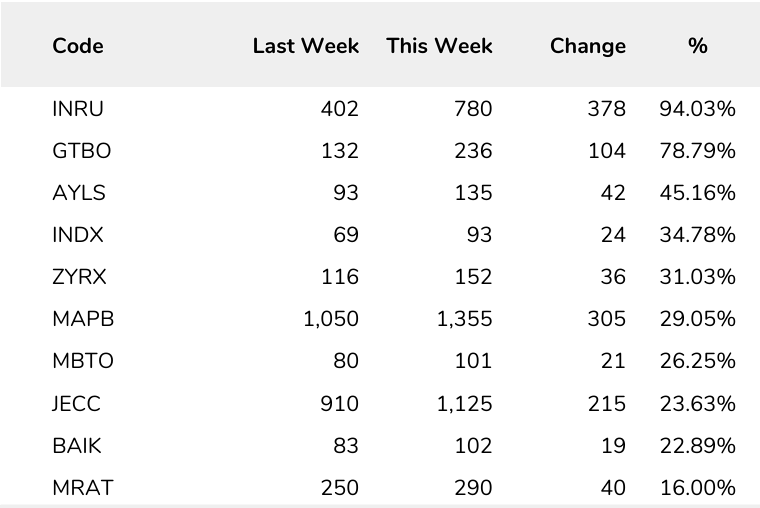The height and width of the screenshot is (508, 760).
Task: Select the Change column header
Action: (587, 46)
